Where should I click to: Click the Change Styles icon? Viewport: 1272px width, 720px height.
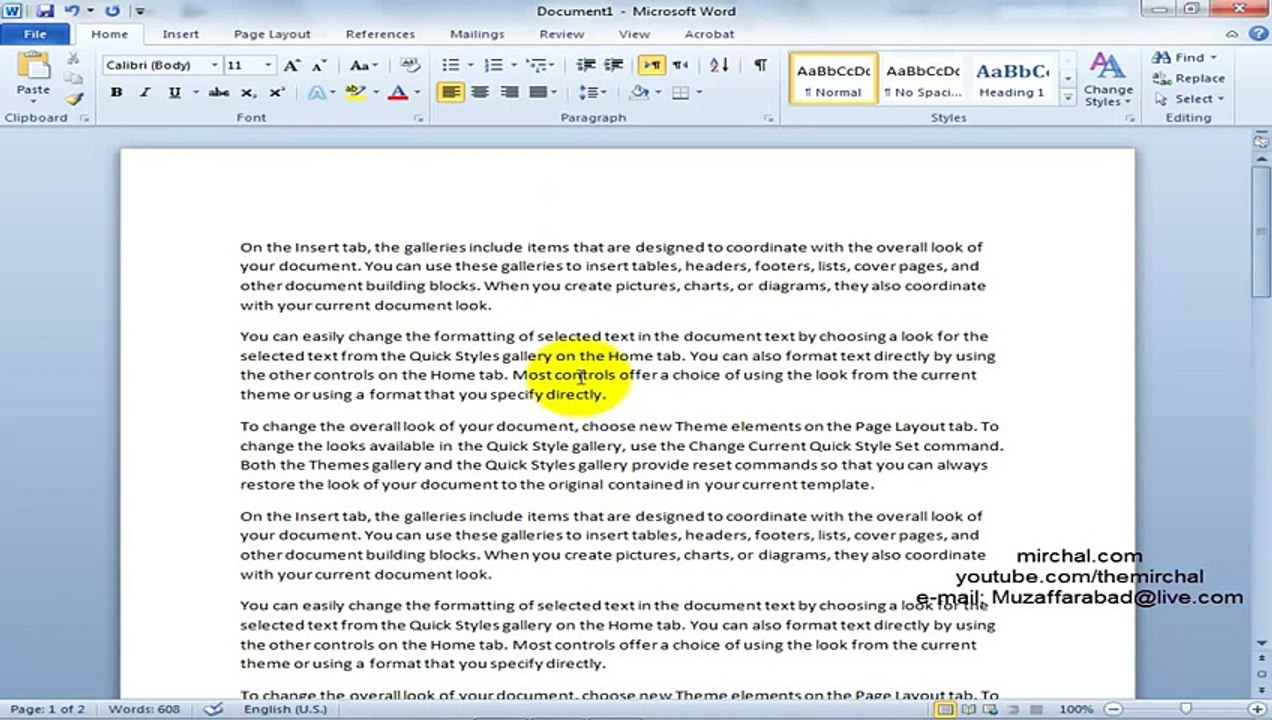coord(1107,80)
